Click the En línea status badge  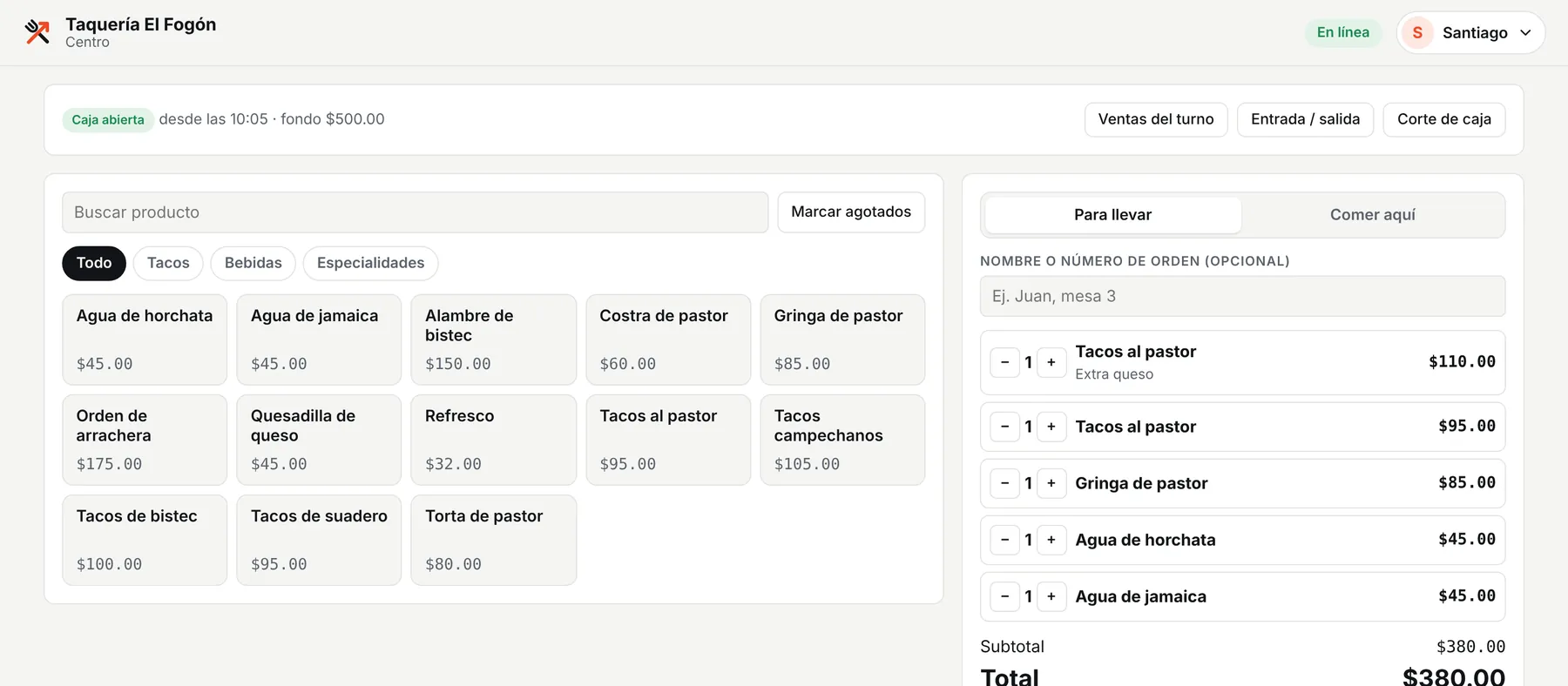click(1342, 32)
